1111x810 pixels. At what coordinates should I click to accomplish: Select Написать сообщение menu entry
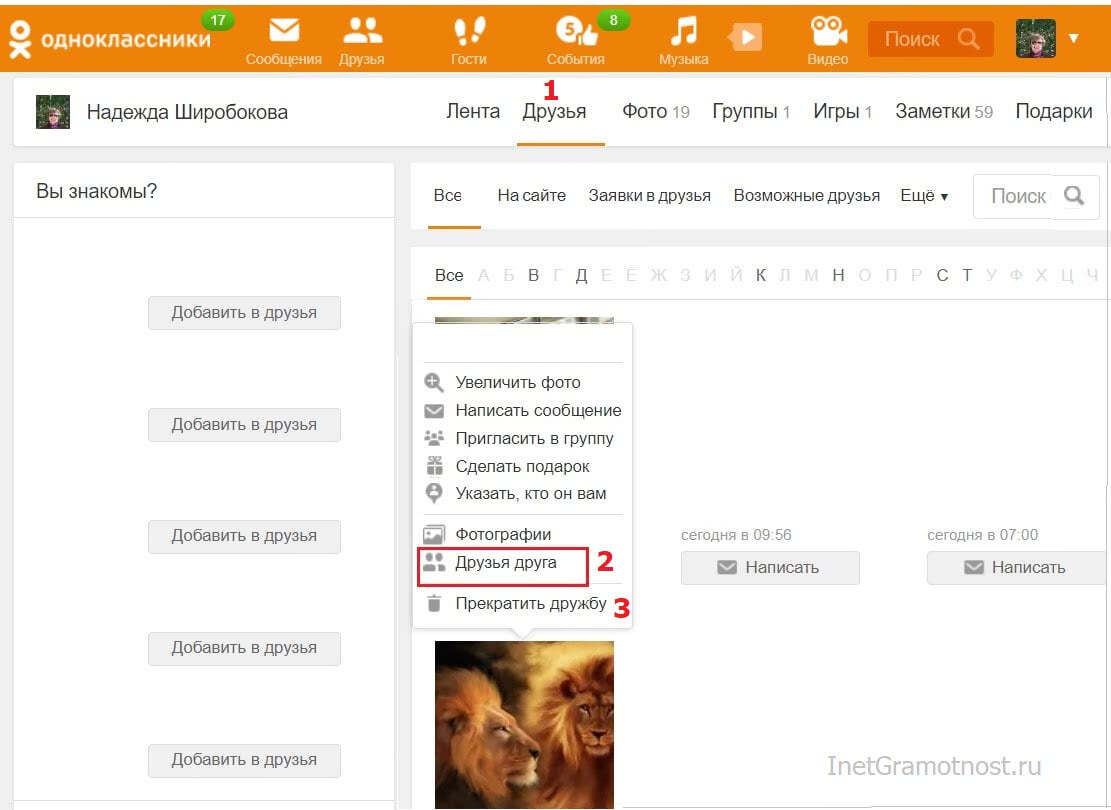(x=537, y=410)
